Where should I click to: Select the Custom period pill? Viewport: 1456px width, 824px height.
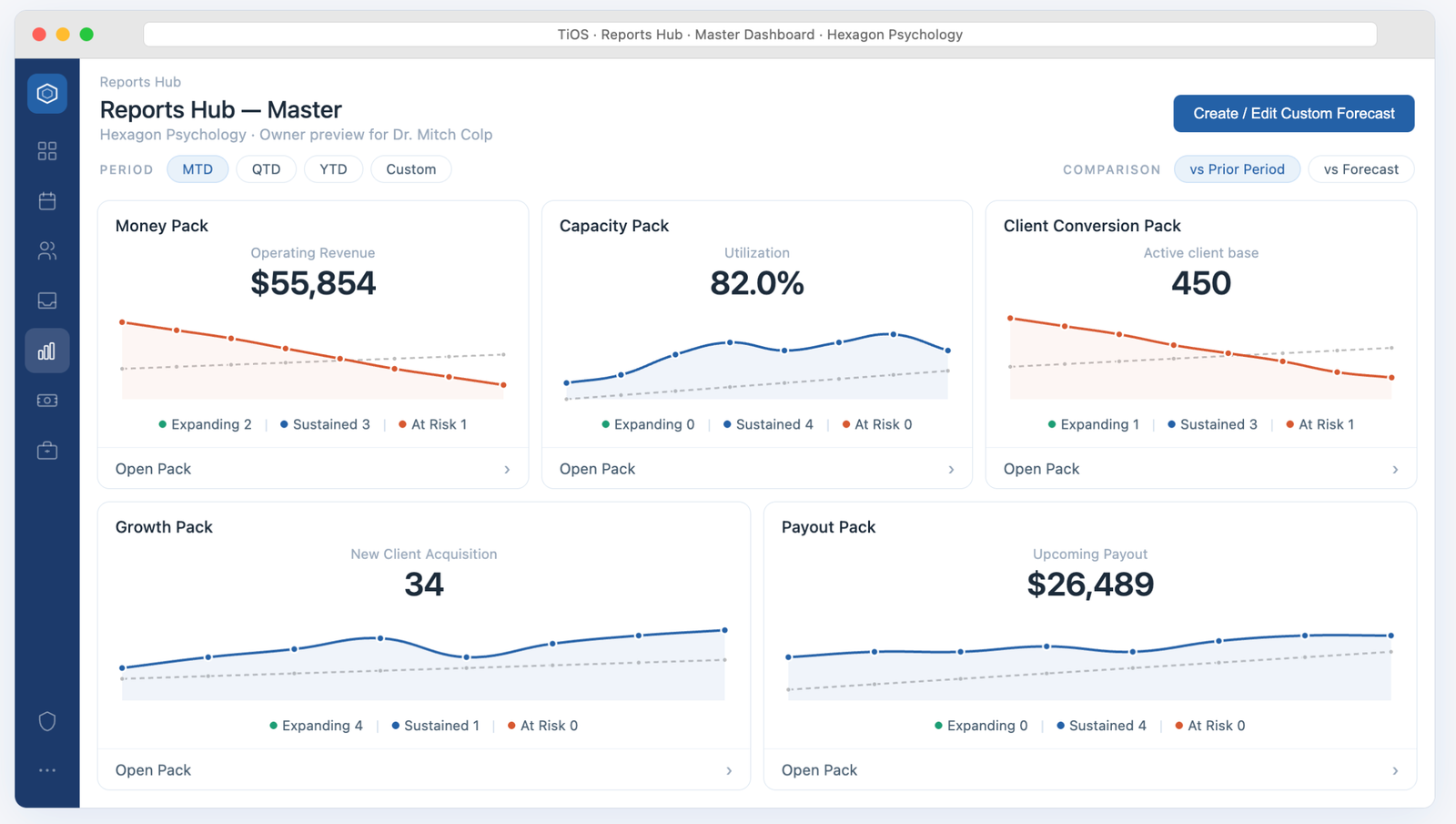pos(411,169)
